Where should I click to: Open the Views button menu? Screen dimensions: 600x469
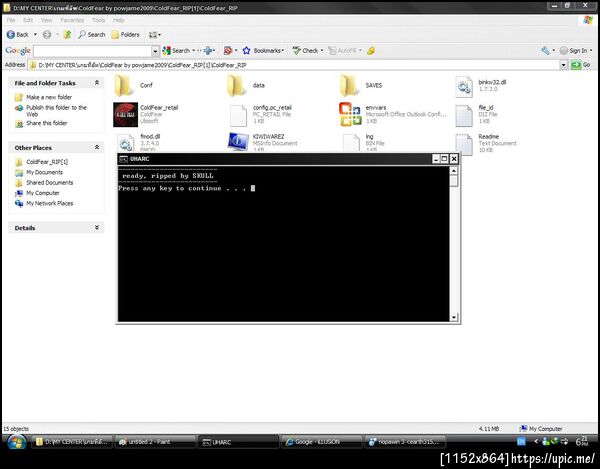pos(155,35)
